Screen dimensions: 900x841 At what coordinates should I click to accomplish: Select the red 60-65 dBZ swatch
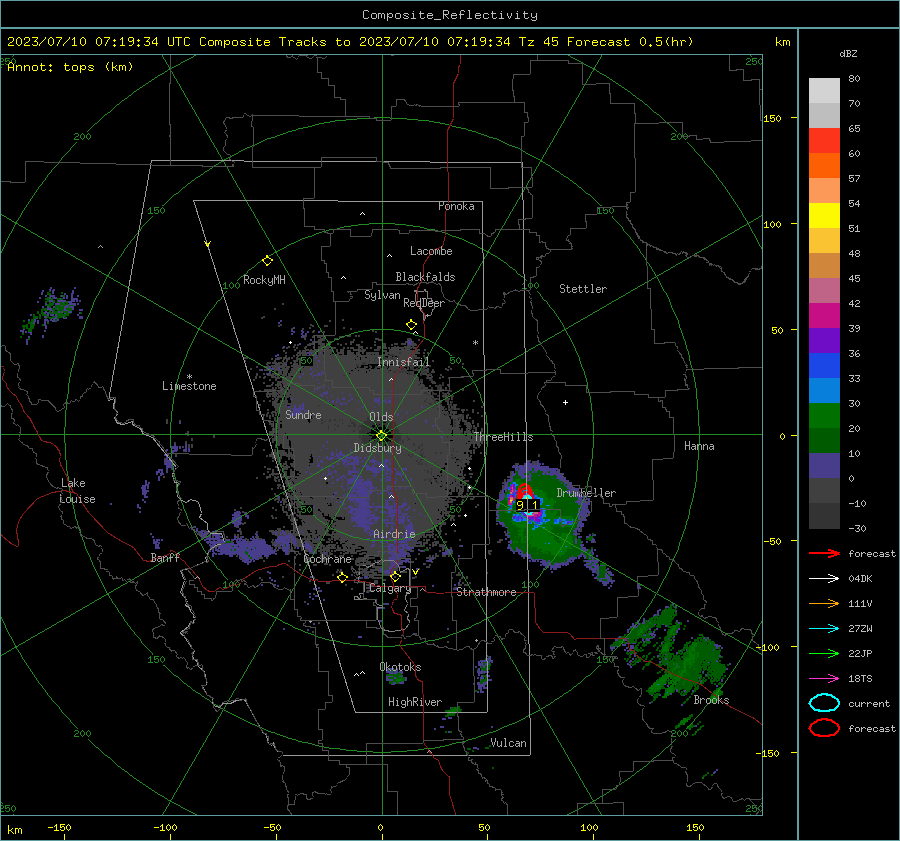click(x=824, y=141)
